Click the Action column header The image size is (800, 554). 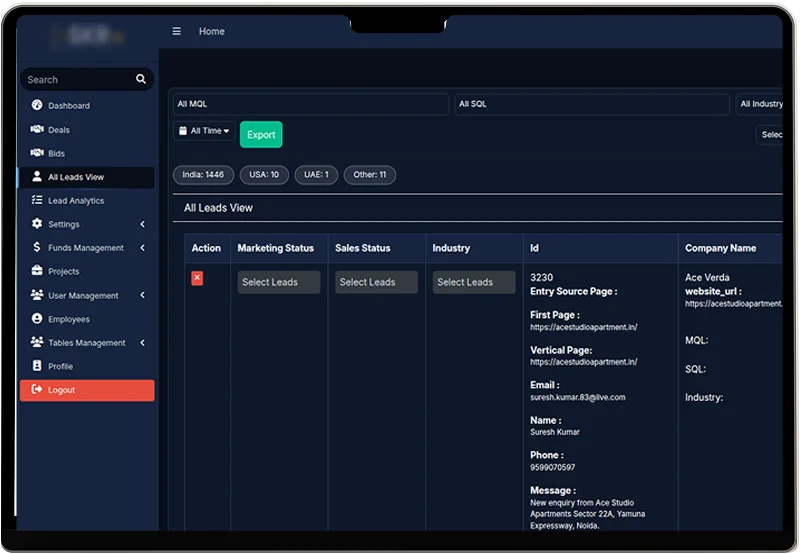click(x=206, y=248)
